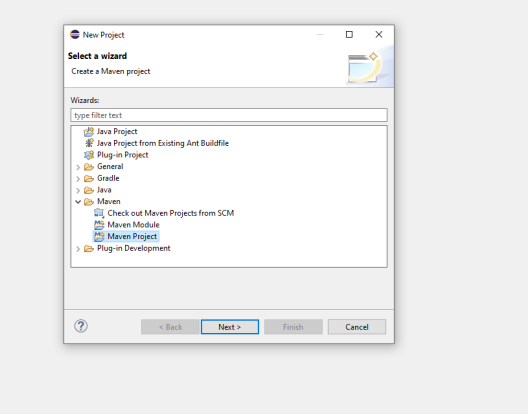Expand the Java category
This screenshot has height=415, width=529.
coord(78,190)
